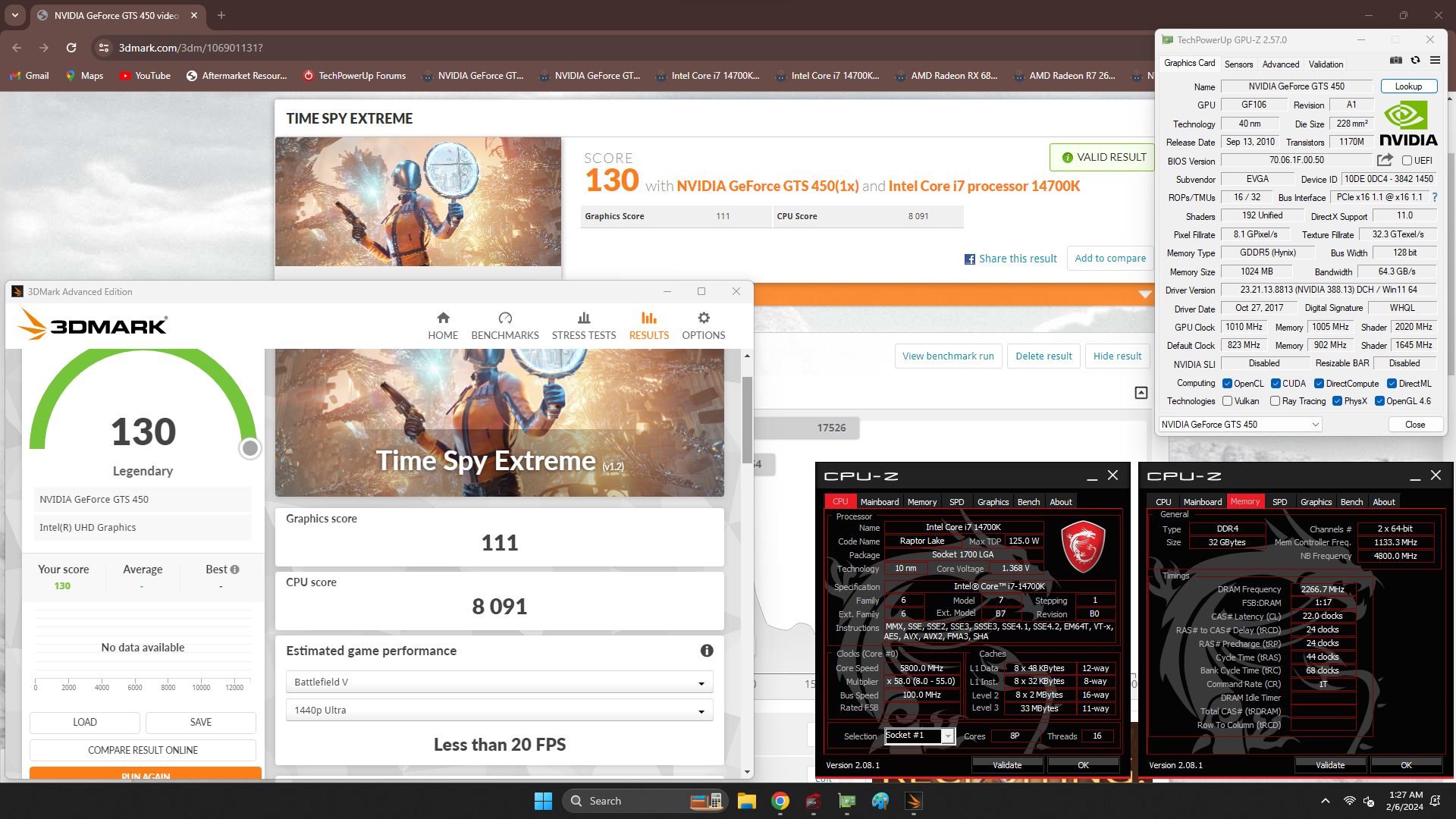Click collapse icon on webpage chart panel
This screenshot has height=819, width=1456.
[1141, 393]
